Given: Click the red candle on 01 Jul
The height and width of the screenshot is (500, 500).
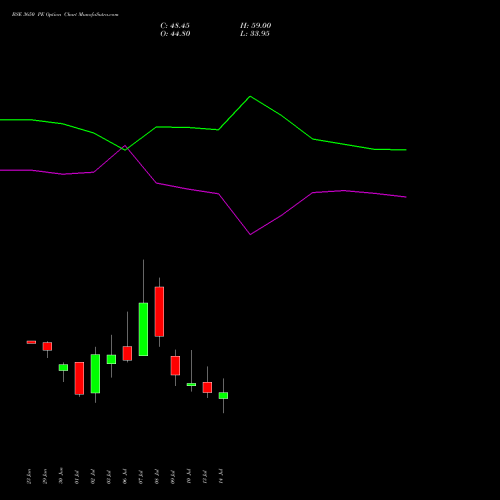Looking at the screenshot, I should (79, 378).
